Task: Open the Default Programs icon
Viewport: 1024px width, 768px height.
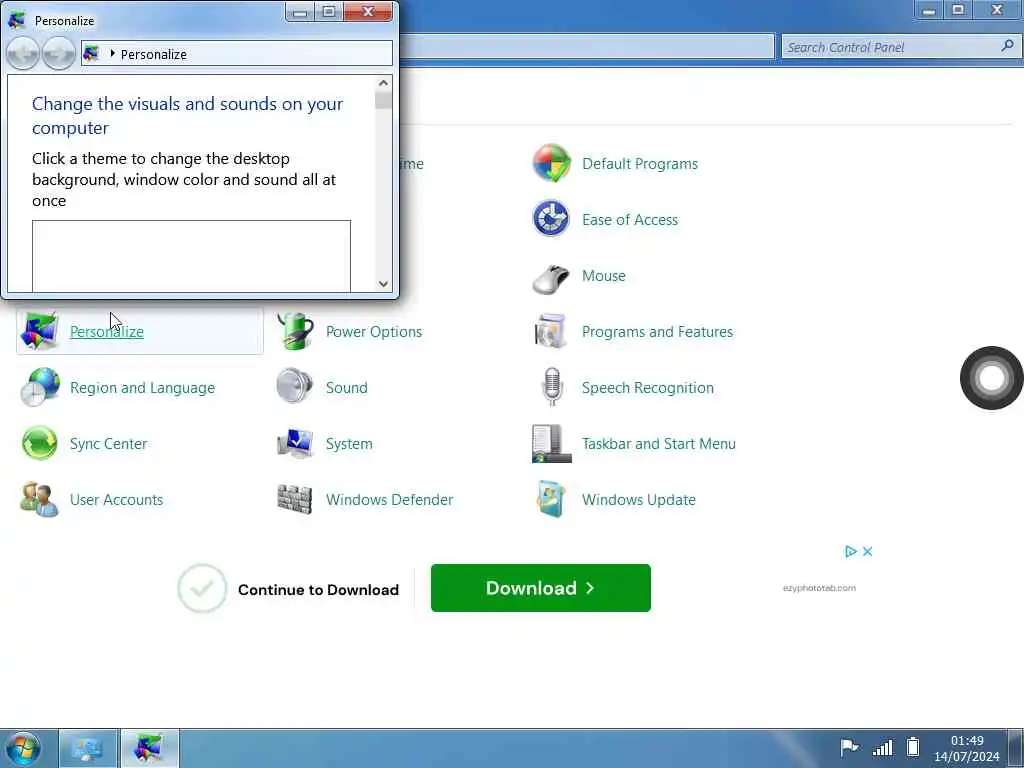Action: point(552,163)
